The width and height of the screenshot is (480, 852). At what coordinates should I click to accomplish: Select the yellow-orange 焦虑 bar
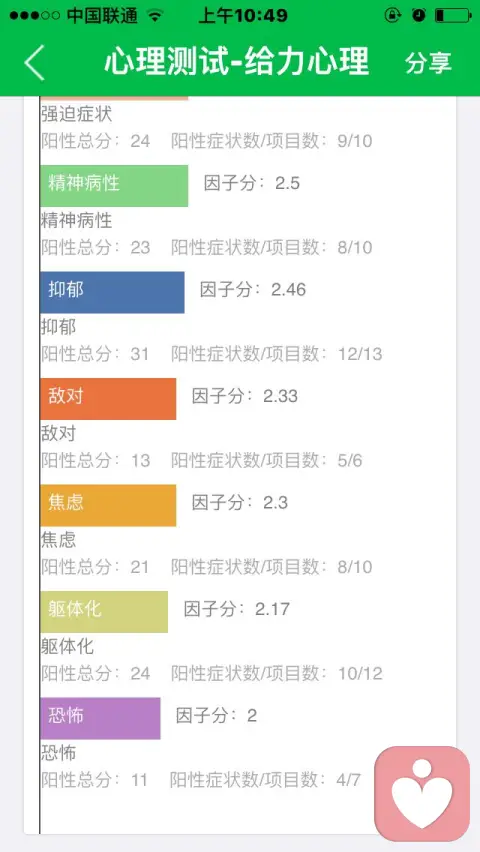click(x=108, y=505)
